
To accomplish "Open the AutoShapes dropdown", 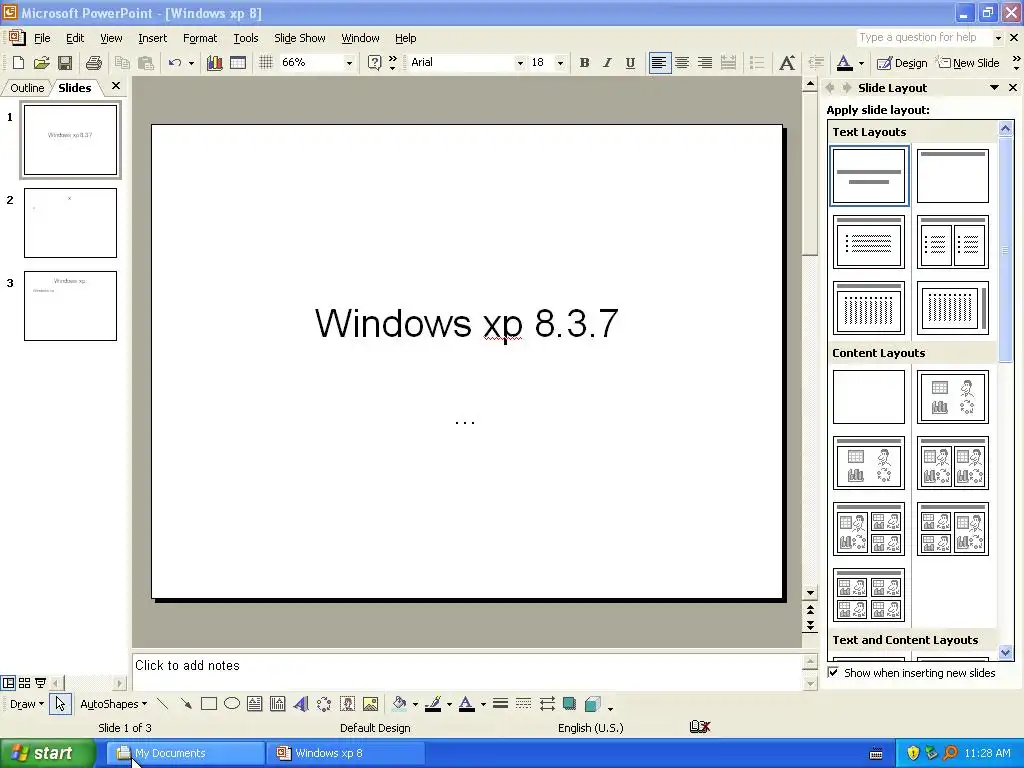I will pyautogui.click(x=114, y=704).
